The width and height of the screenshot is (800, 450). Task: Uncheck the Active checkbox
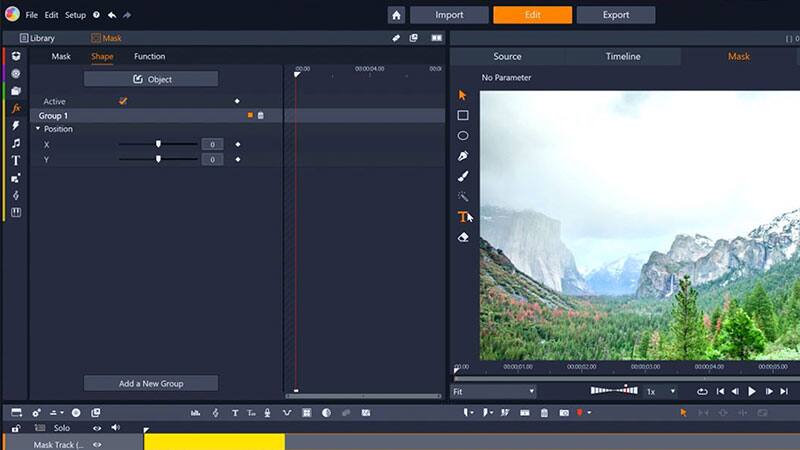click(x=123, y=101)
